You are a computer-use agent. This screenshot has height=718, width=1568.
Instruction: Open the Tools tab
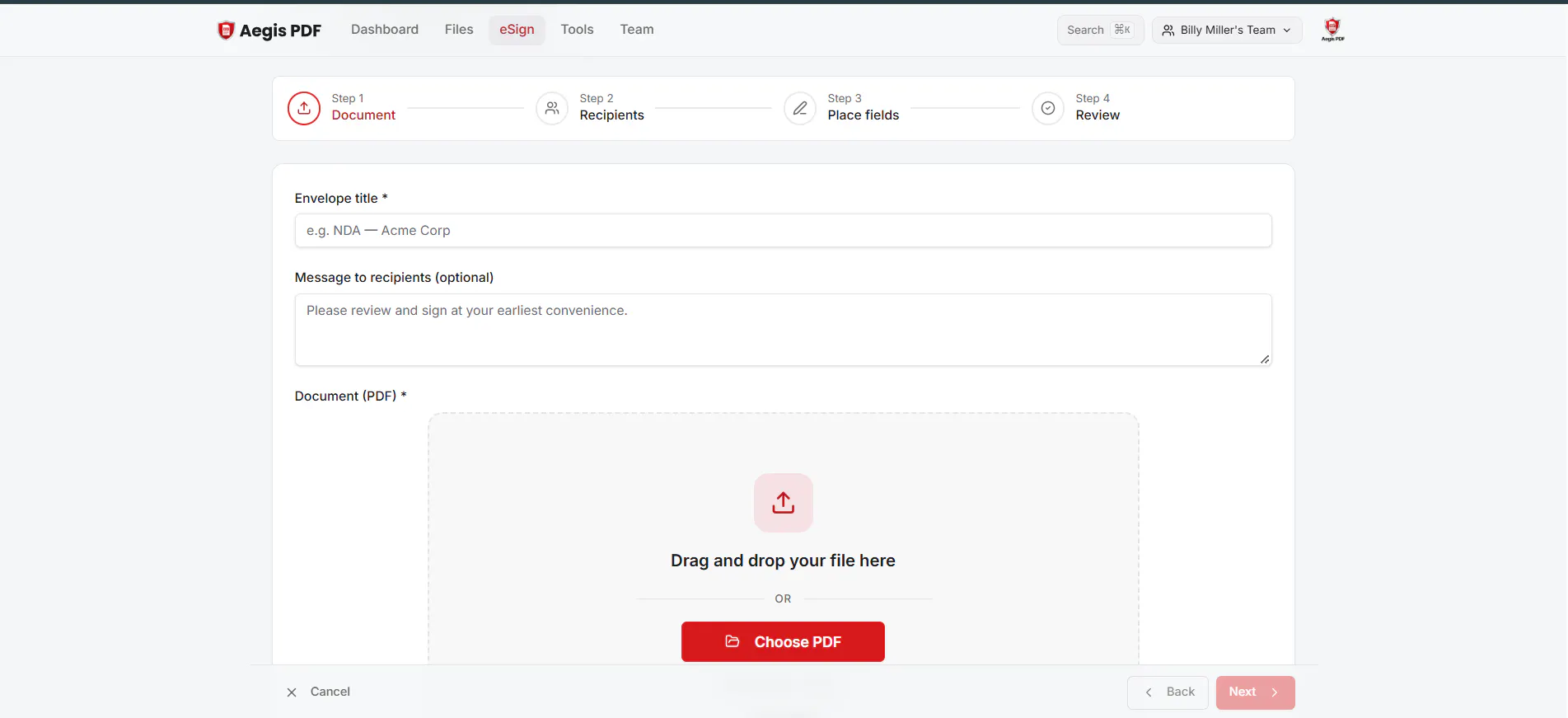tap(577, 30)
